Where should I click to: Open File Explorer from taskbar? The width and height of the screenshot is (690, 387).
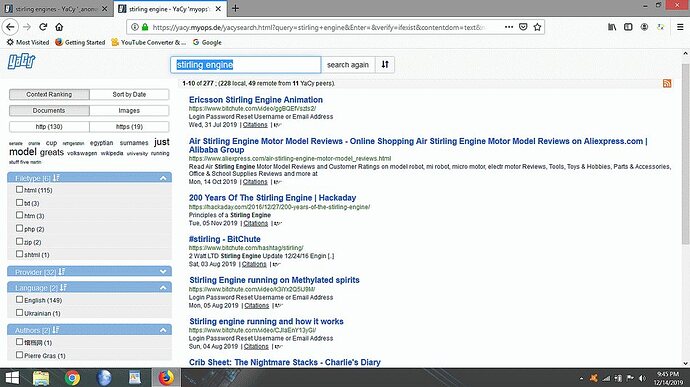pos(41,378)
